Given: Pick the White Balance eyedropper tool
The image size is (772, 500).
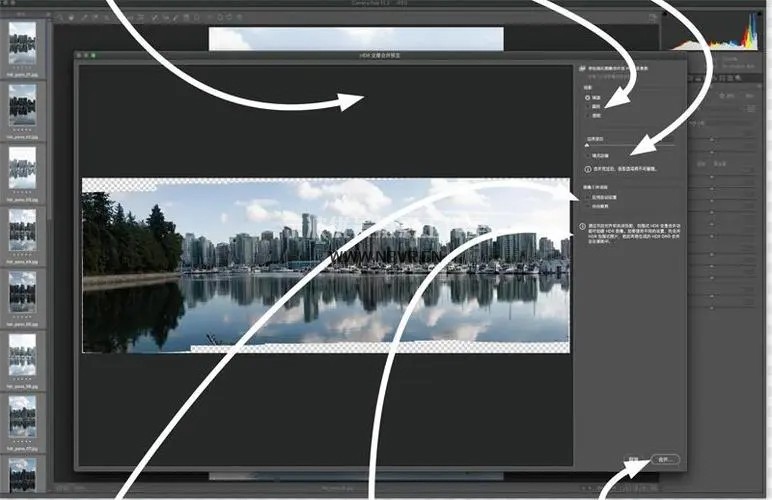Looking at the screenshot, I should click(85, 18).
